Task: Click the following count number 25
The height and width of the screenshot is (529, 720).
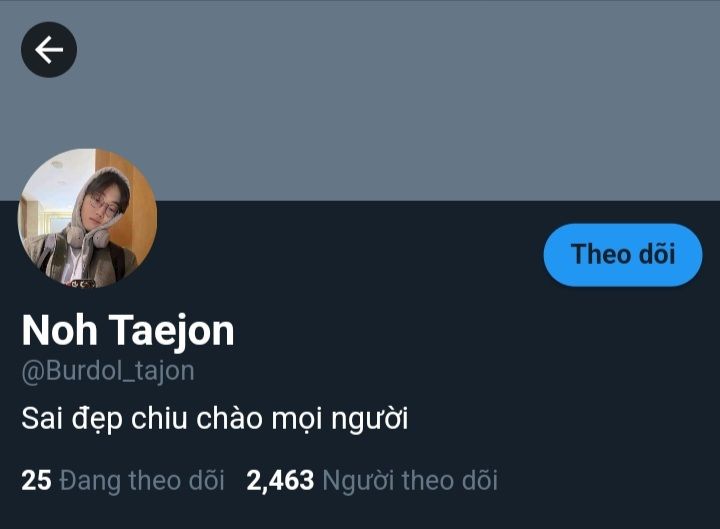Action: pyautogui.click(x=36, y=480)
